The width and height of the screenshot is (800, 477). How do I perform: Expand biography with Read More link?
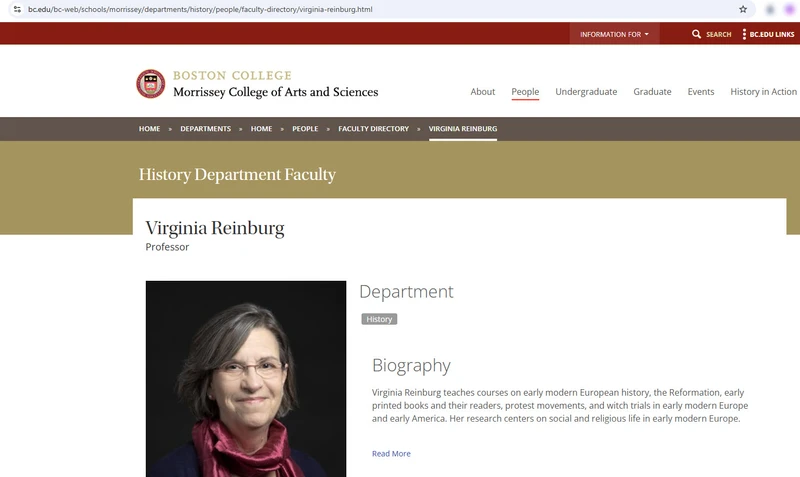tap(391, 454)
